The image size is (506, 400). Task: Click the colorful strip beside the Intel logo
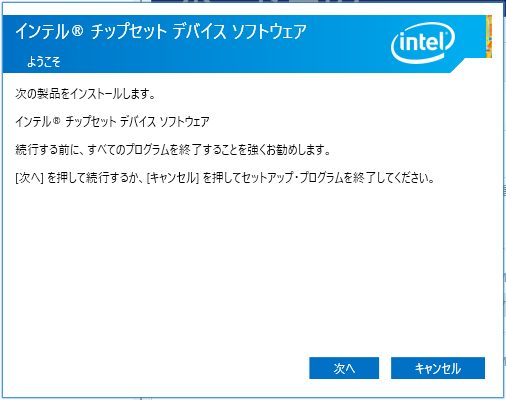489,36
